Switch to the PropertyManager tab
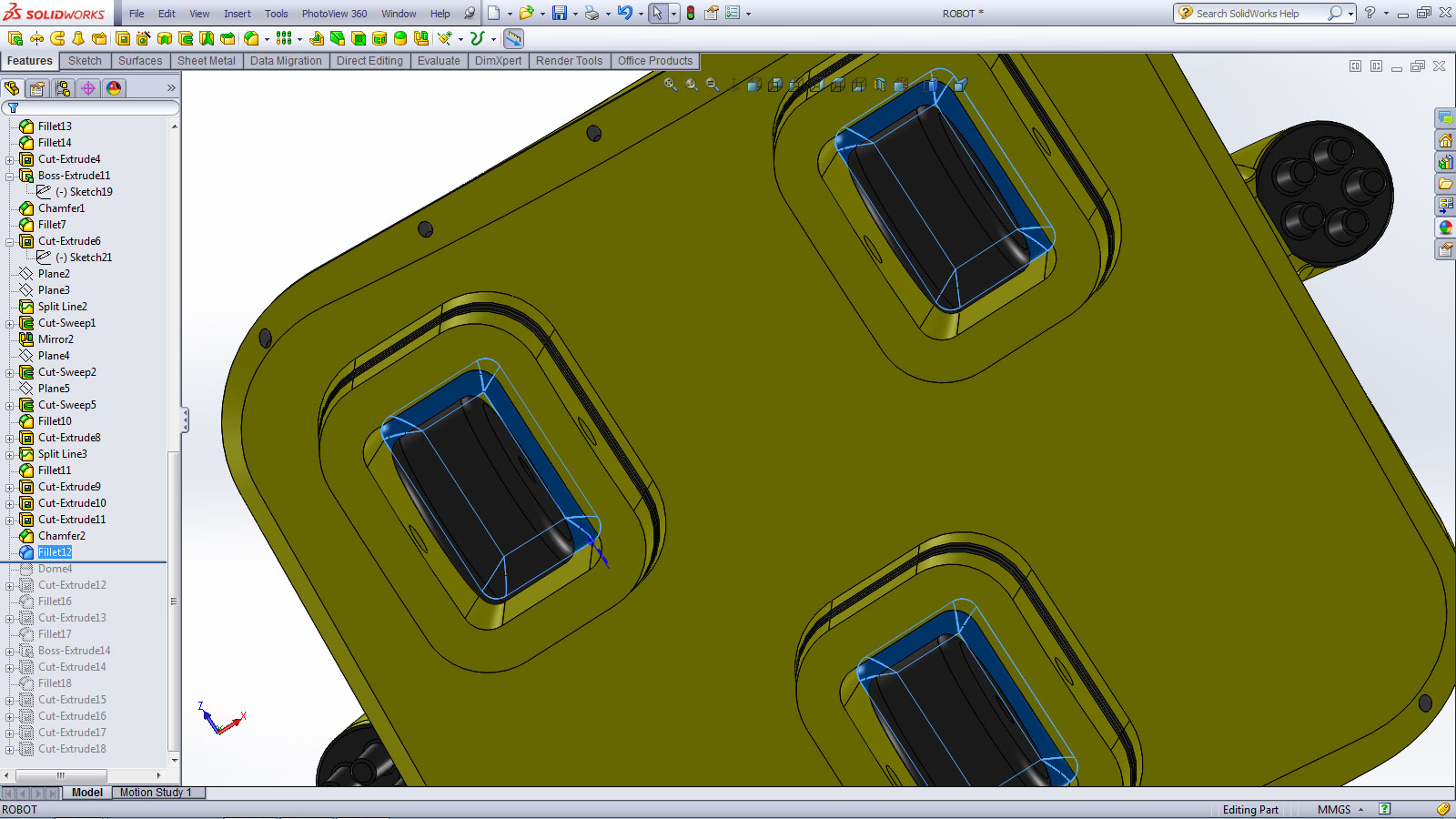The image size is (1456, 819). pyautogui.click(x=36, y=88)
